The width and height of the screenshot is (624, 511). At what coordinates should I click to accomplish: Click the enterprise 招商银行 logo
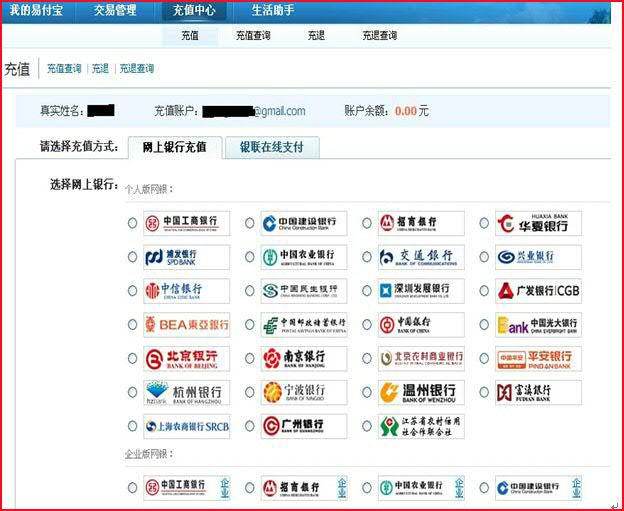[x=304, y=488]
